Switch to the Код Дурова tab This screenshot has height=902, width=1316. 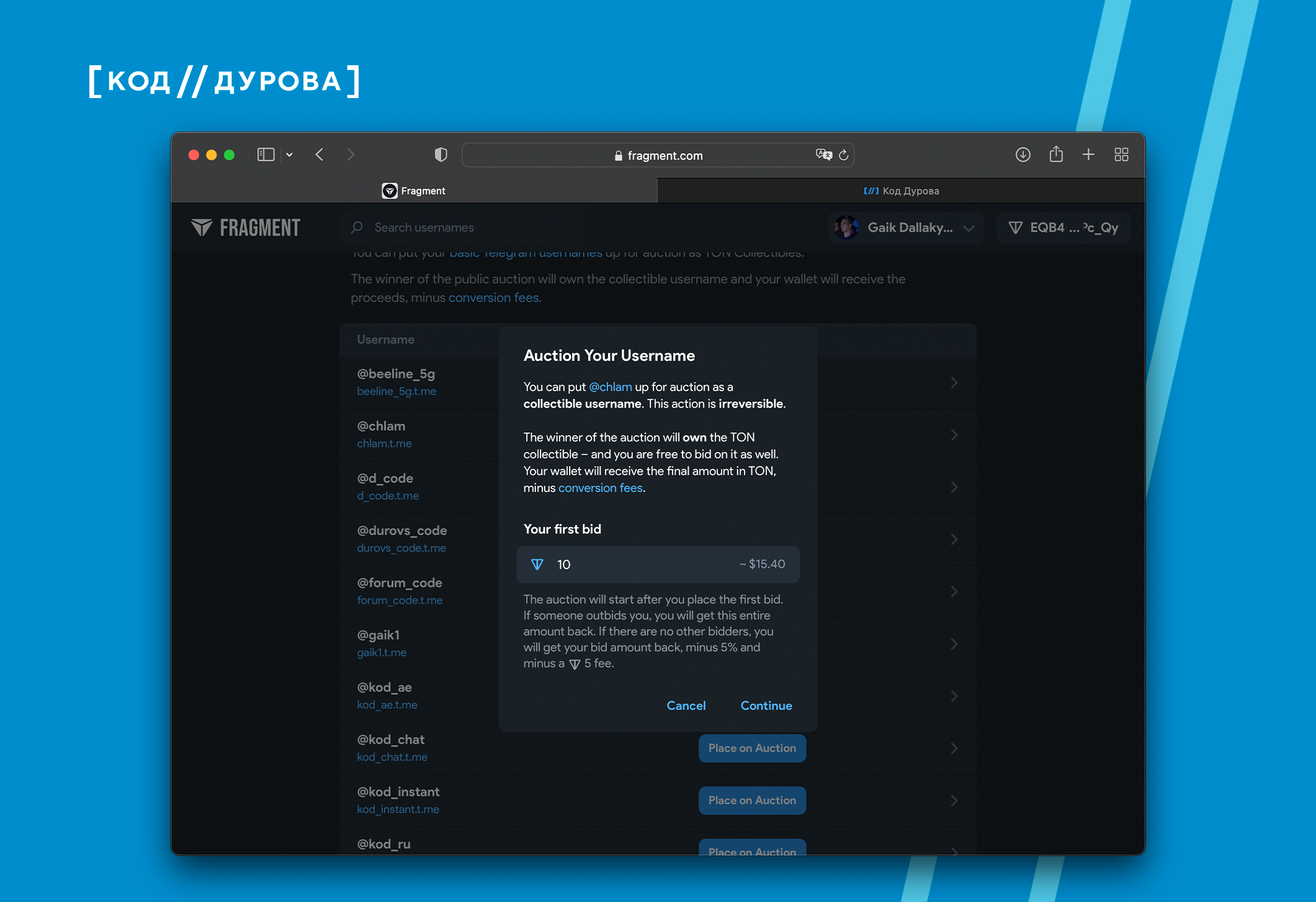pyautogui.click(x=901, y=191)
